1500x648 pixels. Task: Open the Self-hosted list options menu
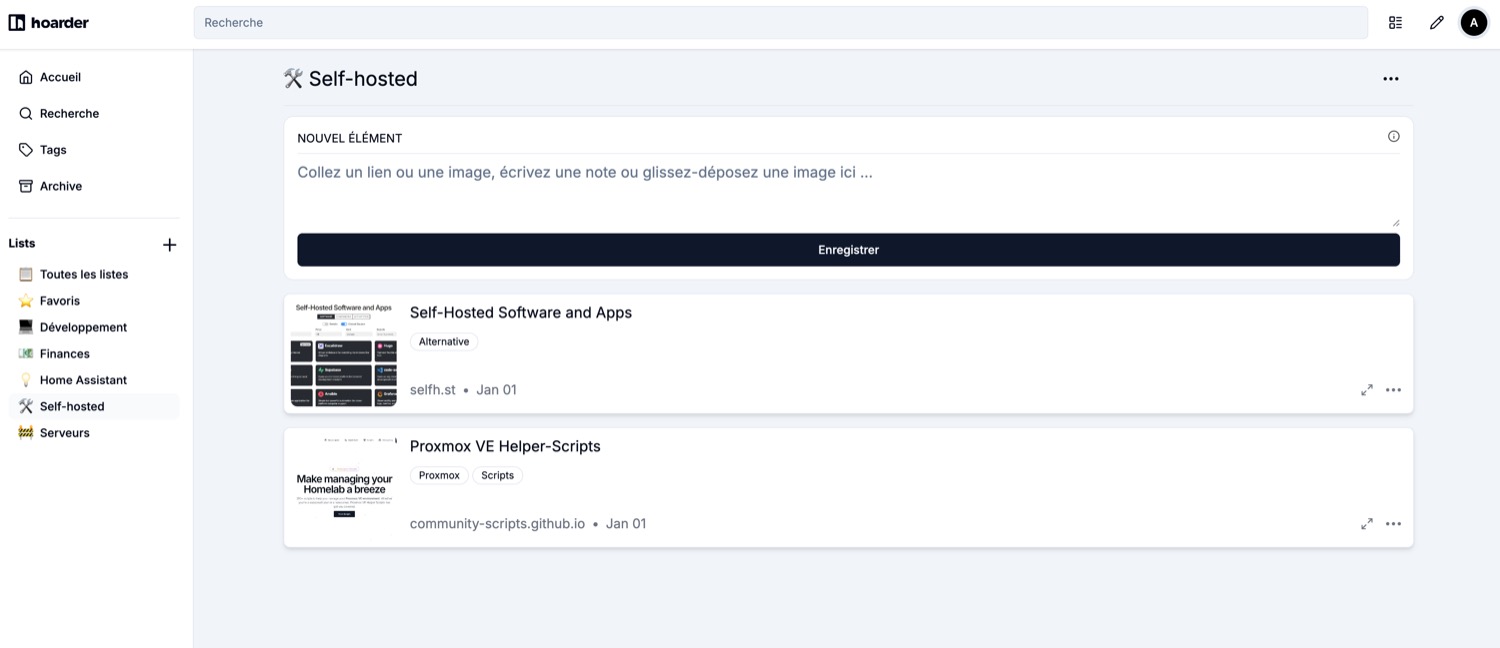point(1390,79)
